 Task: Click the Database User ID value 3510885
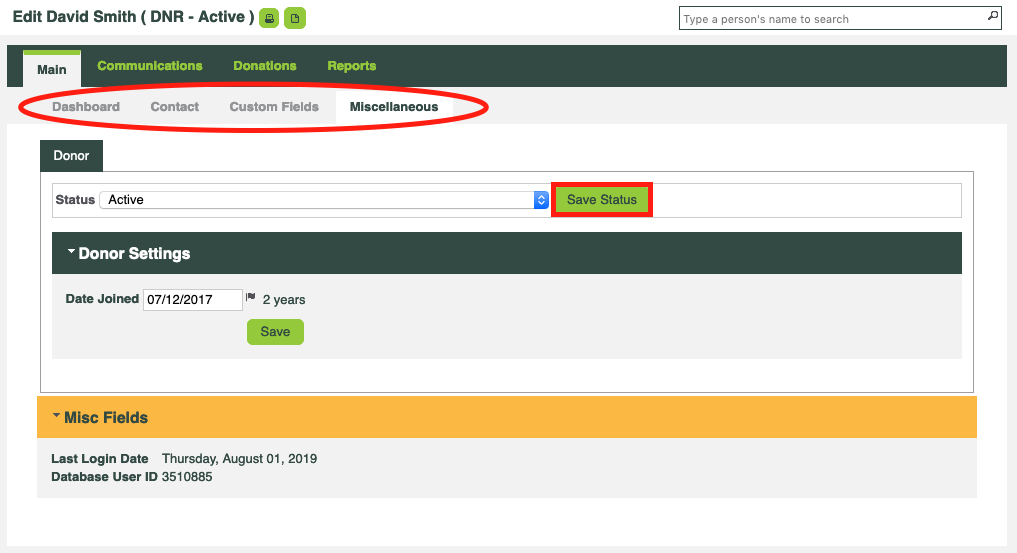(x=187, y=477)
